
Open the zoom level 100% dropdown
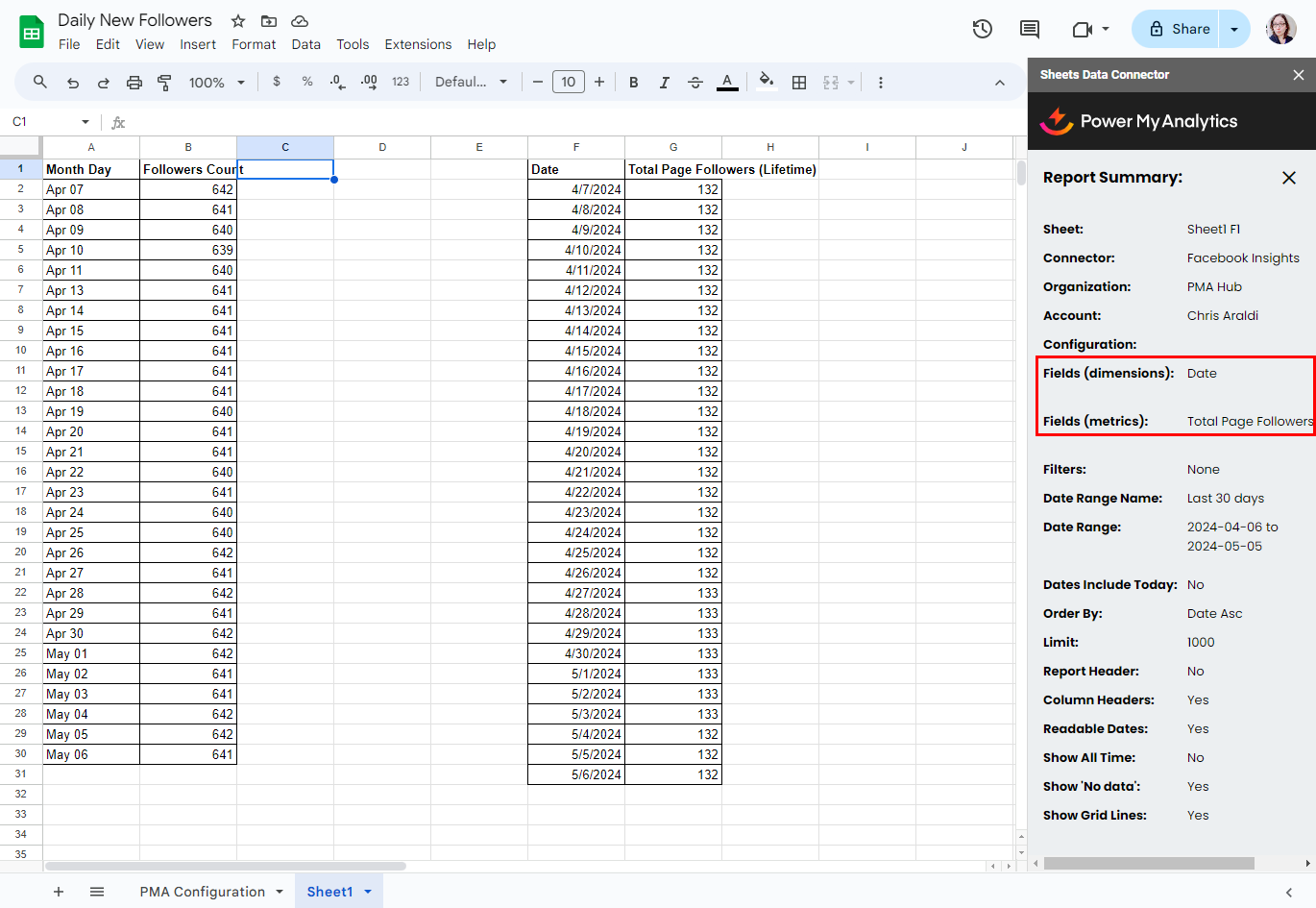[217, 83]
